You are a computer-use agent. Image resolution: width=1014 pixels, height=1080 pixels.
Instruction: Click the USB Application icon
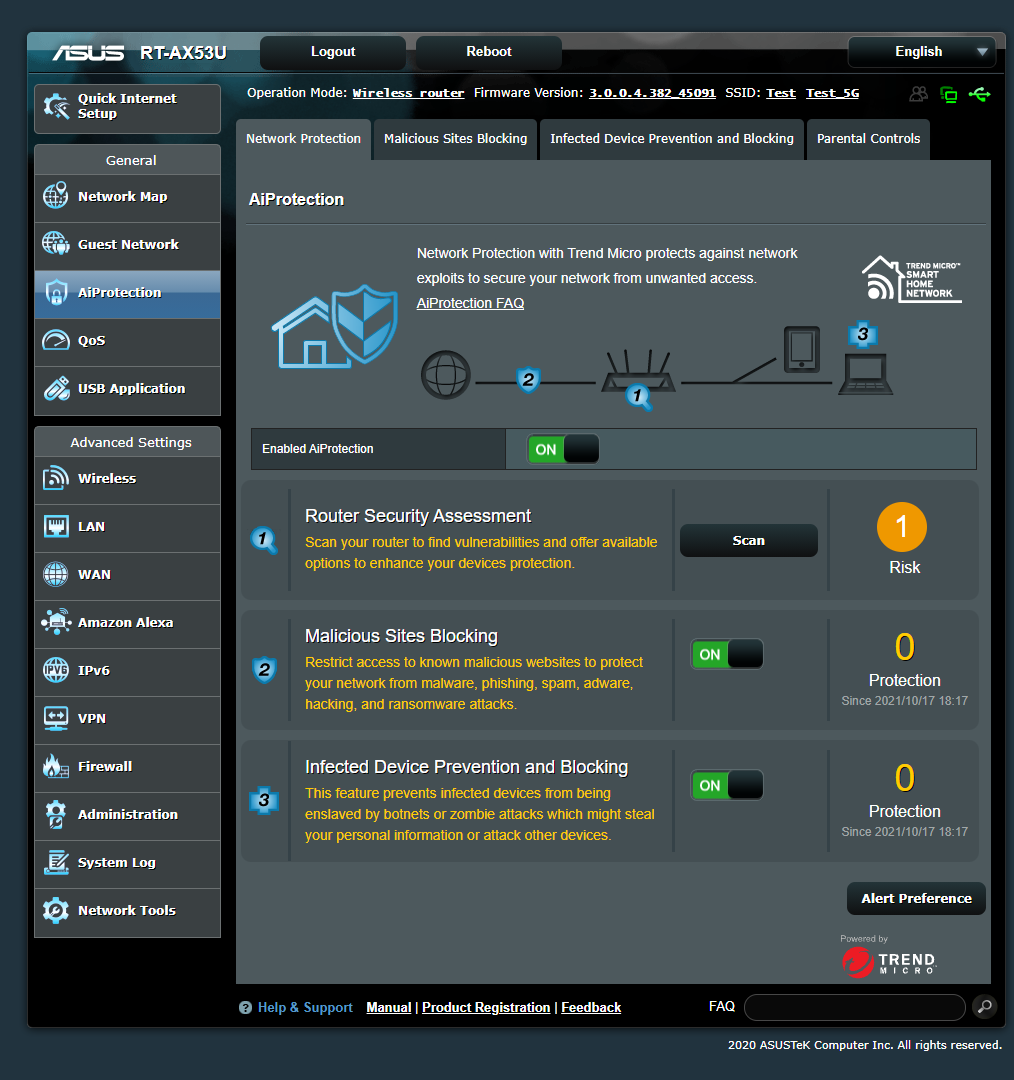56,388
